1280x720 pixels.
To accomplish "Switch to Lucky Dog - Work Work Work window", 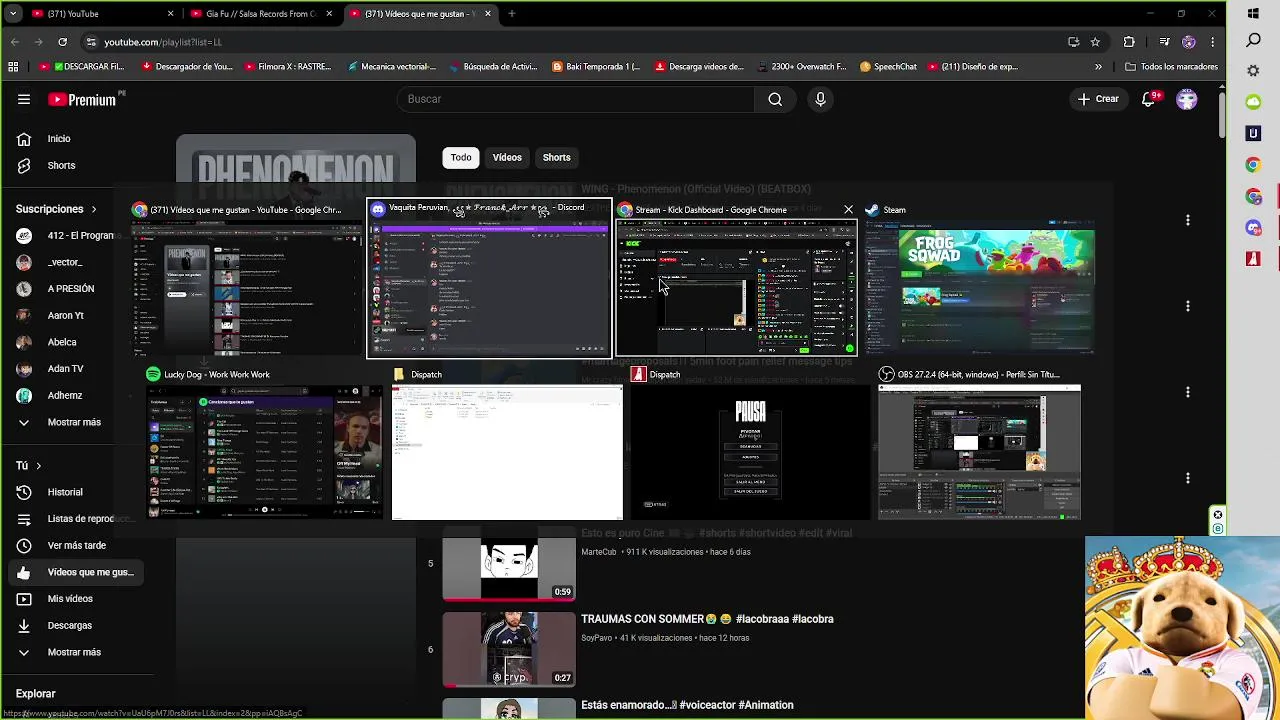I will pyautogui.click(x=264, y=444).
